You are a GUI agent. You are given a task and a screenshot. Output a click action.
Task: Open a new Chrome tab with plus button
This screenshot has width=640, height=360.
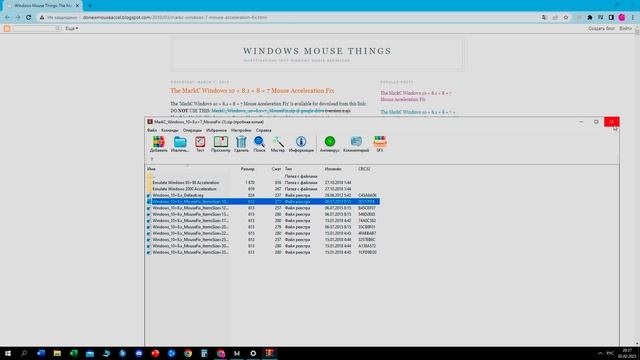(x=90, y=6)
